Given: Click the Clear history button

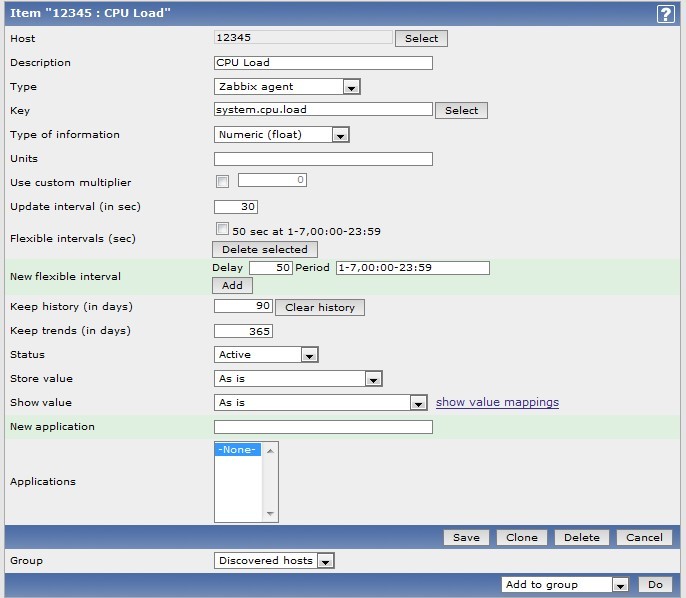Looking at the screenshot, I should (x=320, y=308).
